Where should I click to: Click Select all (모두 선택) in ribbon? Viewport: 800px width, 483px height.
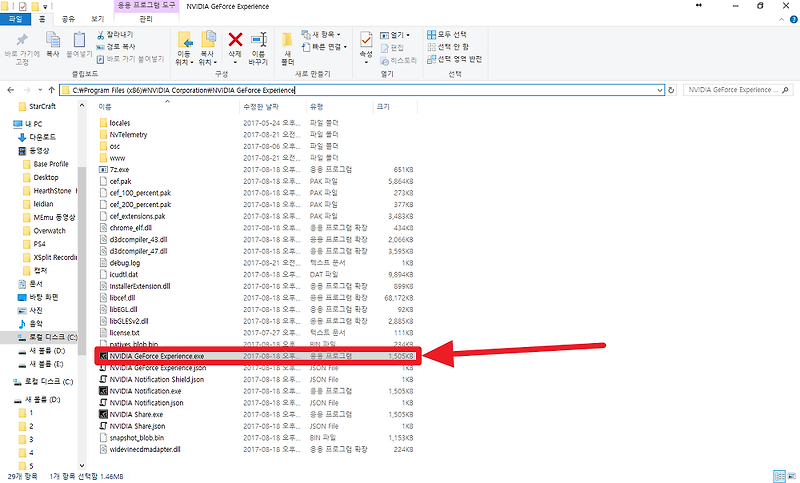pos(447,34)
